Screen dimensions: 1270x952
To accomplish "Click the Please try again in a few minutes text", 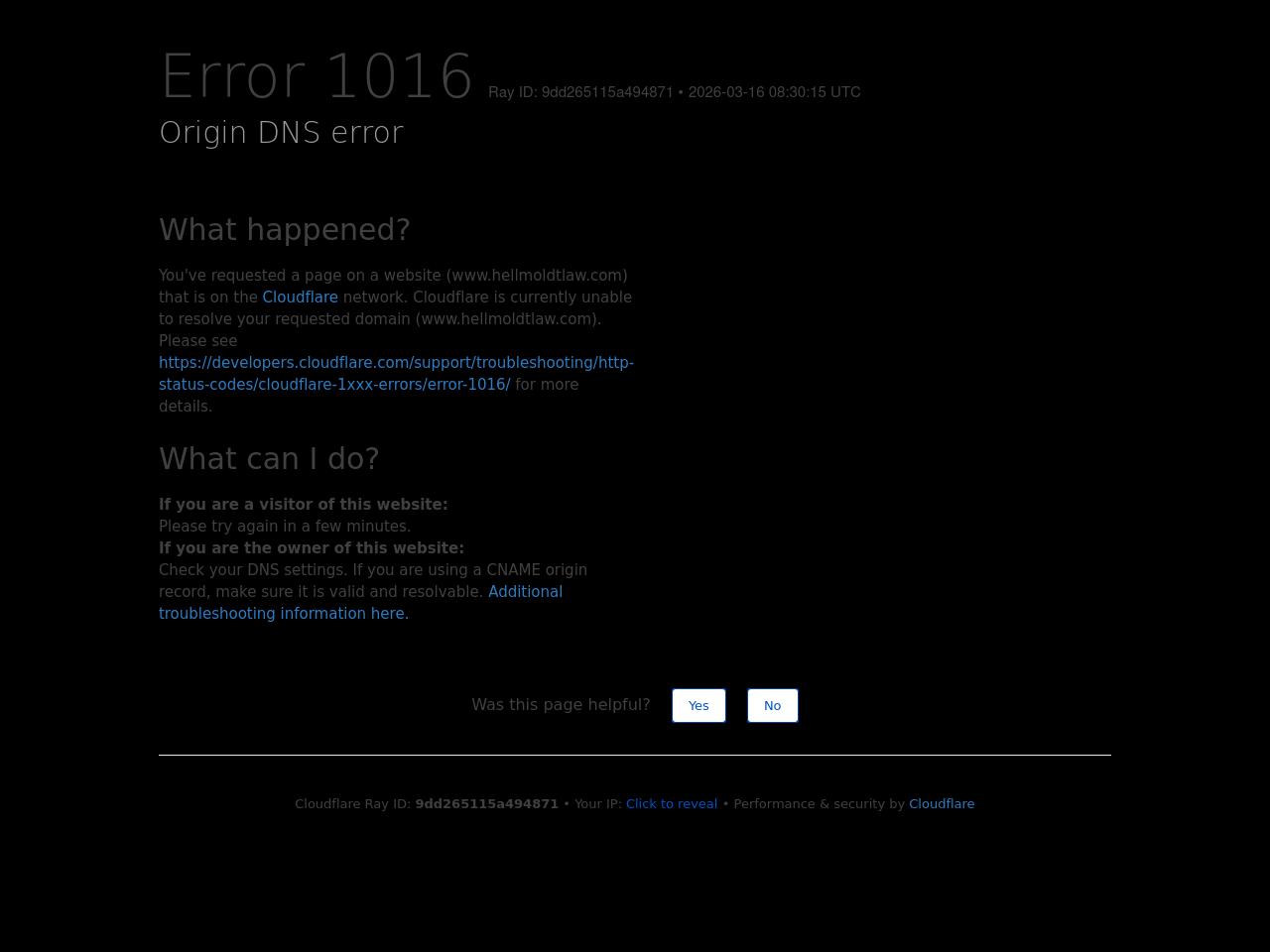I will 285,527.
